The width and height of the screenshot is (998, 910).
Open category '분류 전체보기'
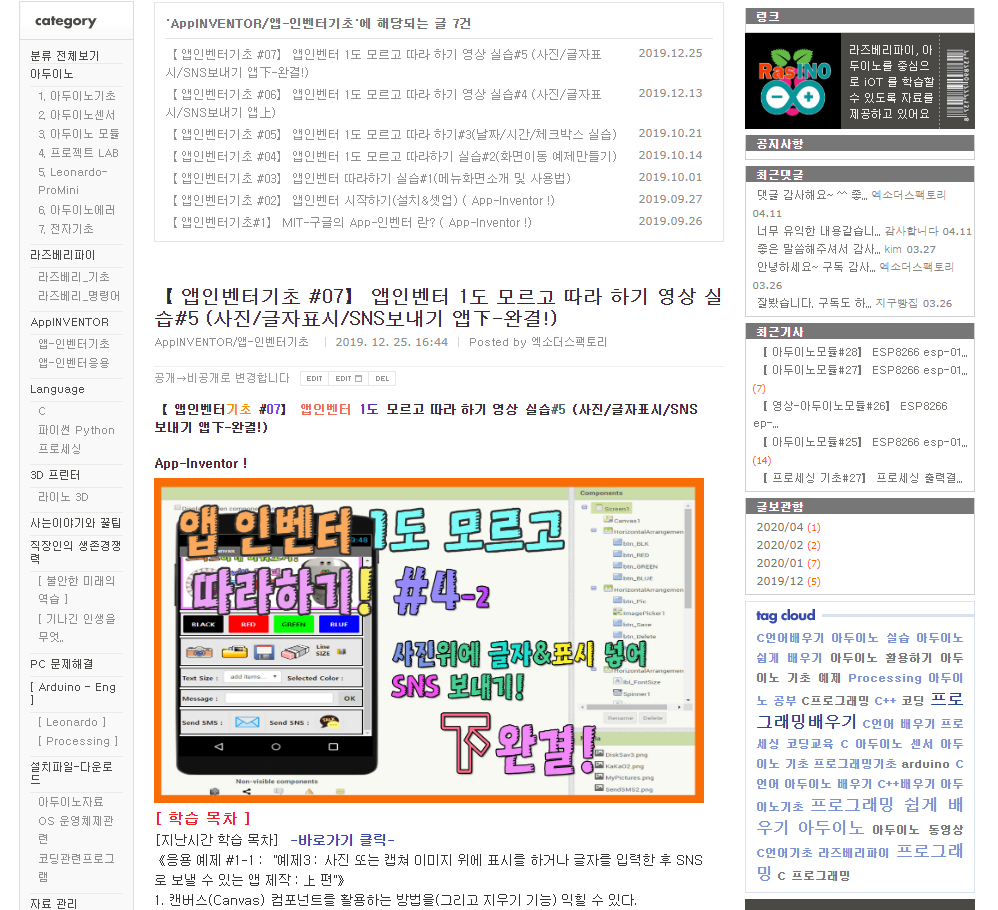tap(65, 55)
